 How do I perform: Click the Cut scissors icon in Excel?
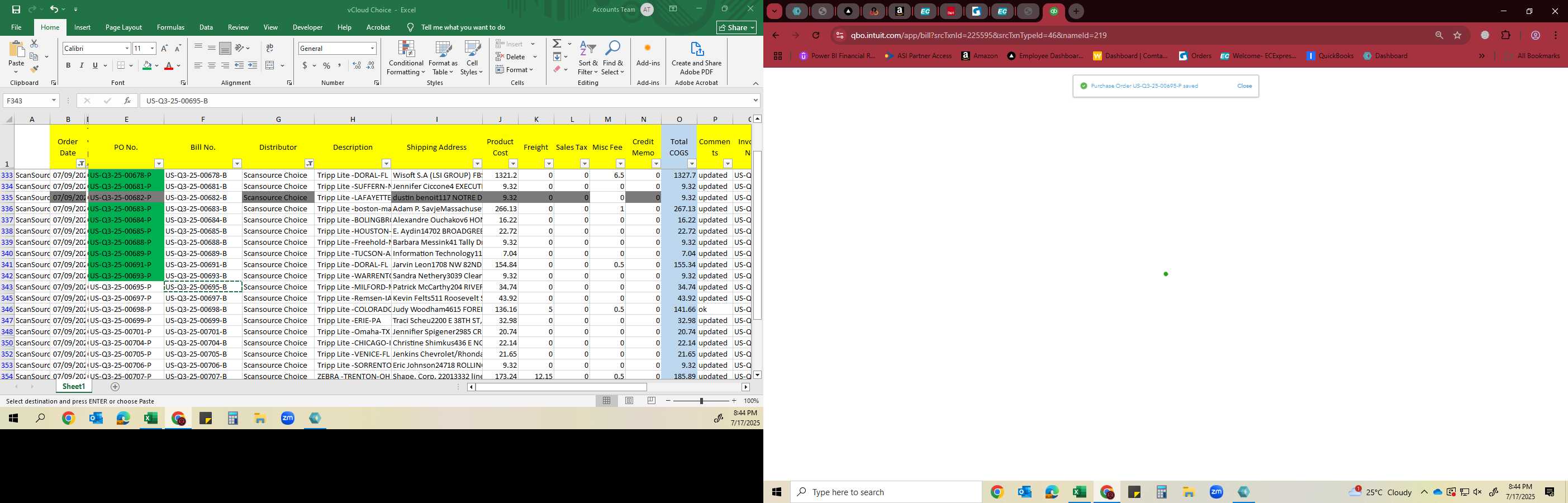point(34,44)
